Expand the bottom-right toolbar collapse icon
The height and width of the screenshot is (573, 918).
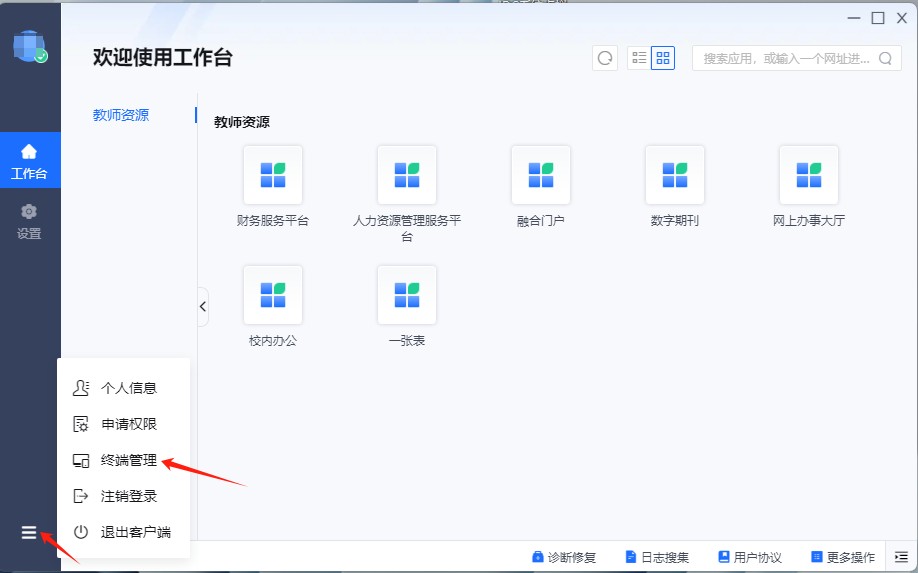pyautogui.click(x=901, y=557)
